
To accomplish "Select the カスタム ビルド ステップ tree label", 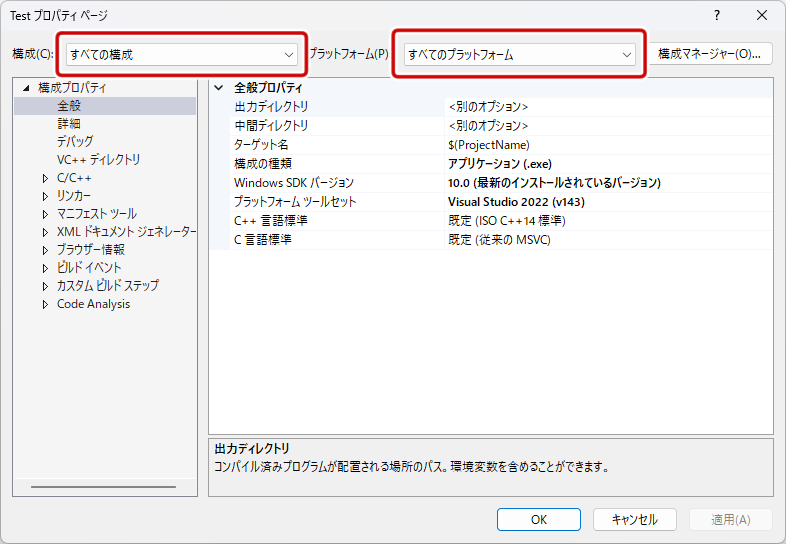I will [108, 286].
